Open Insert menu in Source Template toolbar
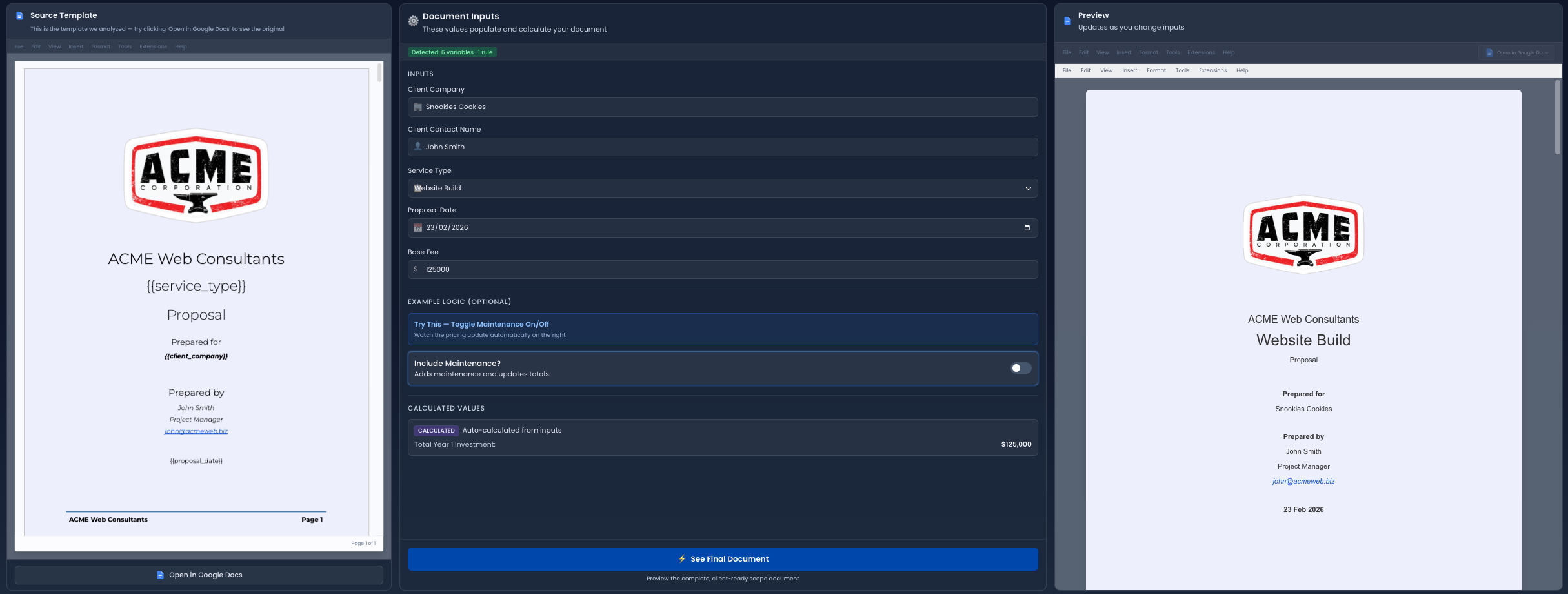The height and width of the screenshot is (594, 1568). coord(76,47)
